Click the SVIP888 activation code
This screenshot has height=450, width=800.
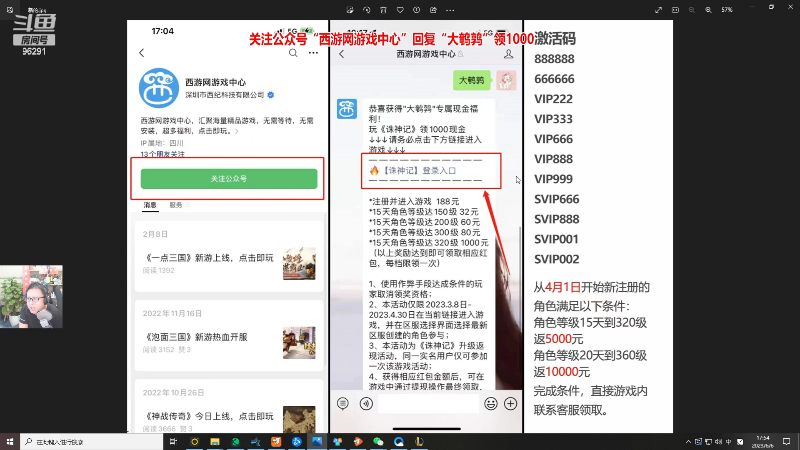[x=557, y=219]
